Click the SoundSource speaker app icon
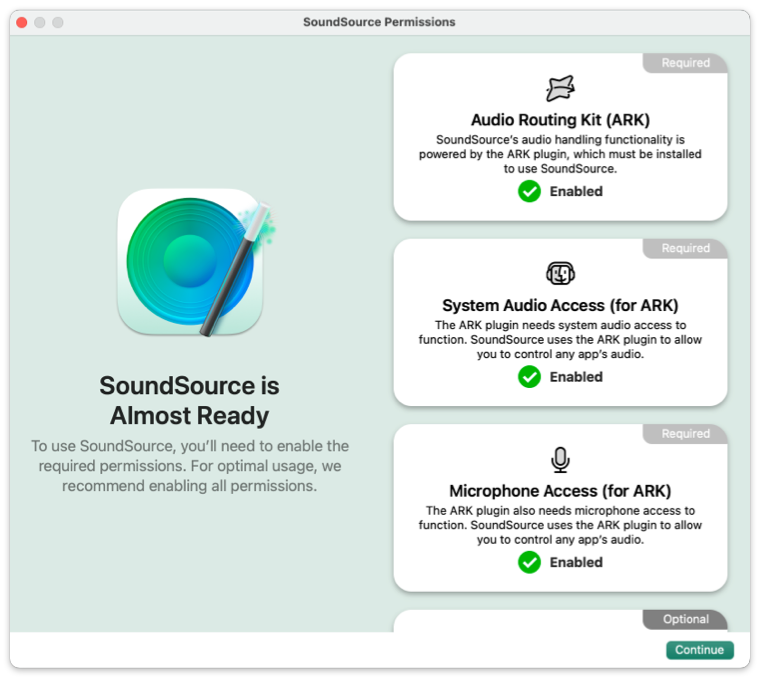760x680 pixels. (x=196, y=263)
